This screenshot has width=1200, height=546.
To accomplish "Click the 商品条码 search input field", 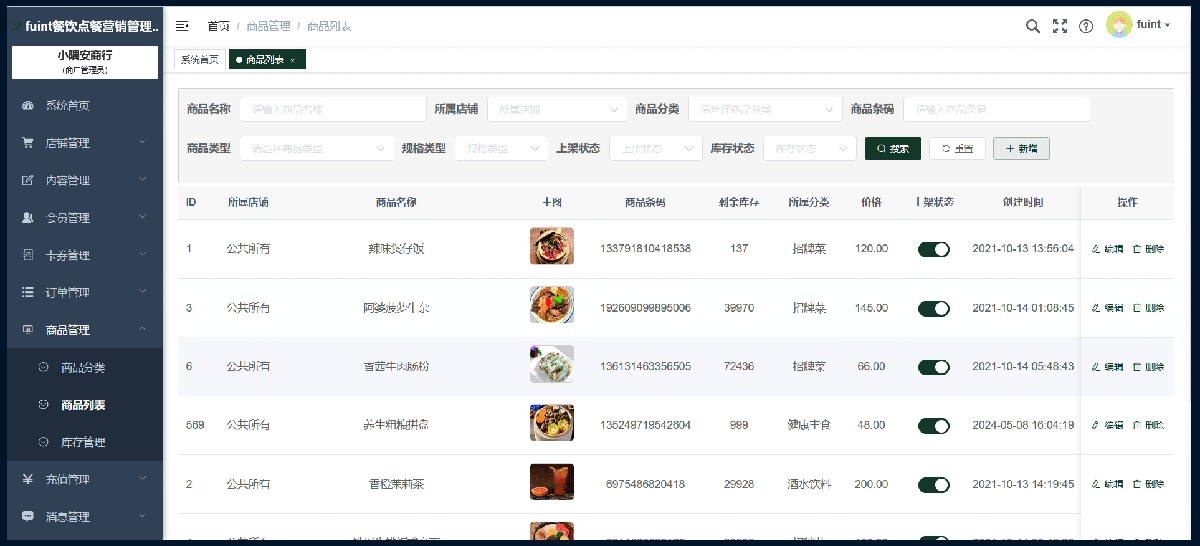I will [x=997, y=109].
